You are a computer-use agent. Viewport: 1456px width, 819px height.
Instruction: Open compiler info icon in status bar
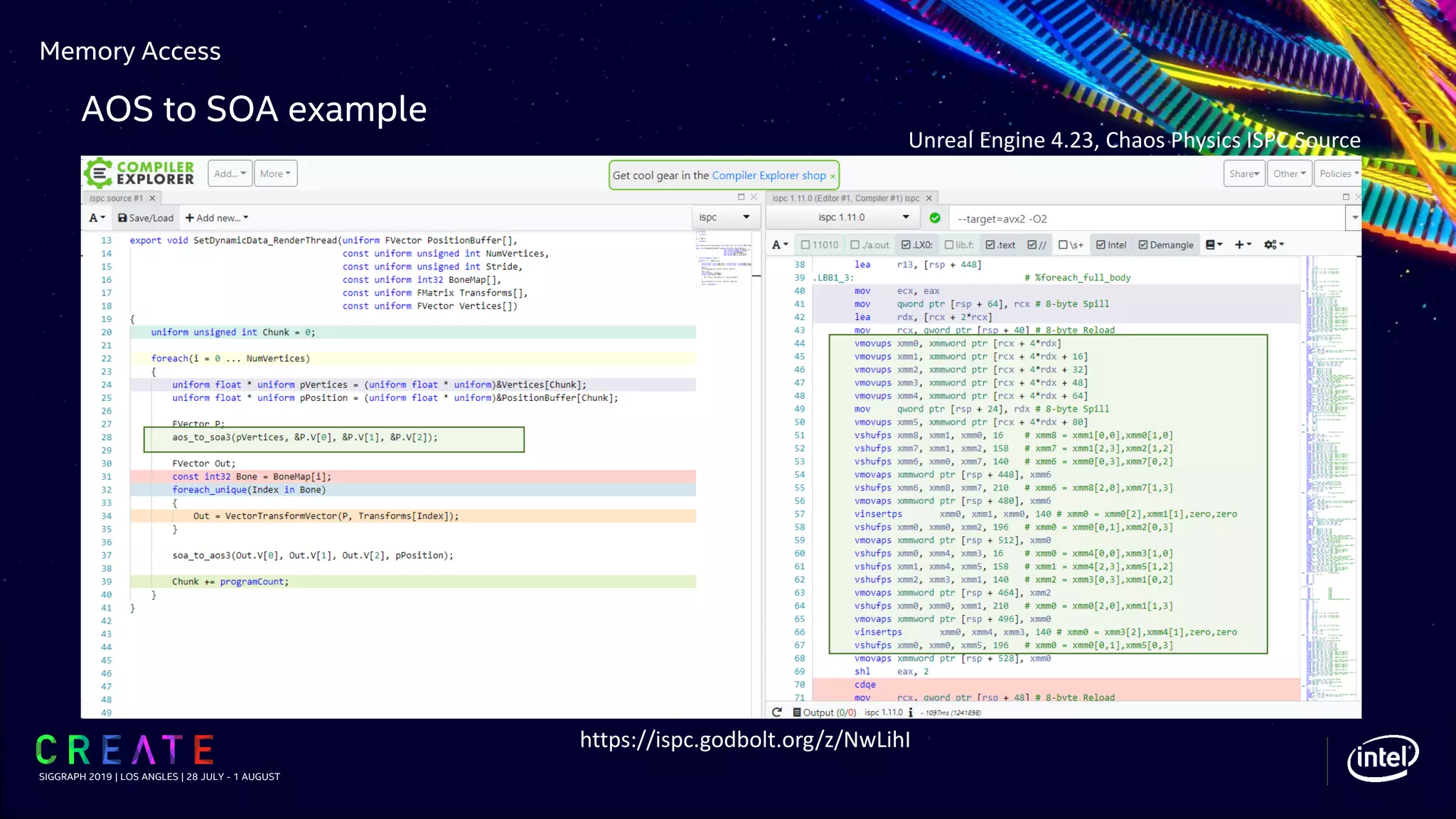click(x=911, y=712)
